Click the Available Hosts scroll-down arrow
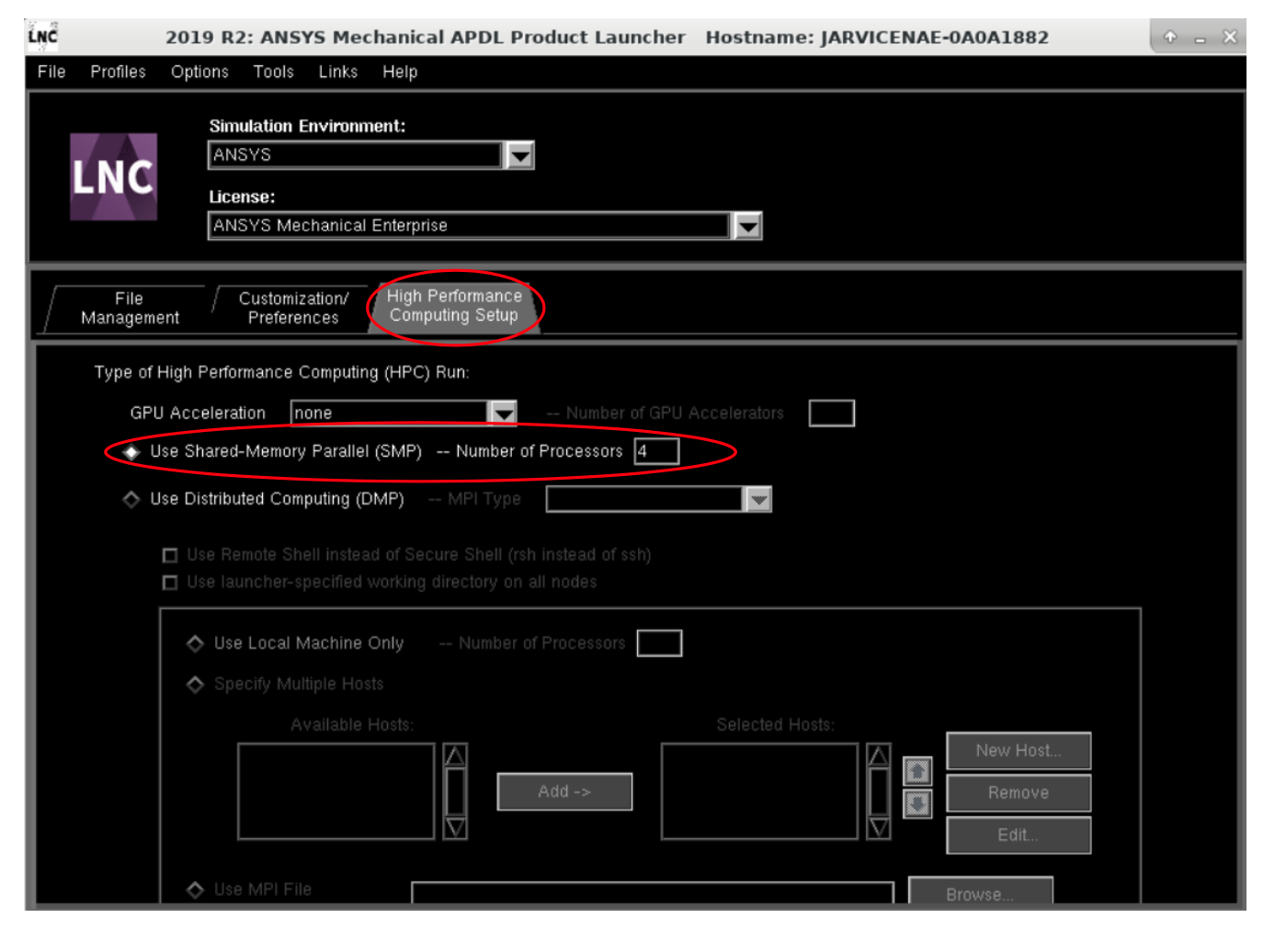Screen dimensions: 1275x952 coord(455,828)
